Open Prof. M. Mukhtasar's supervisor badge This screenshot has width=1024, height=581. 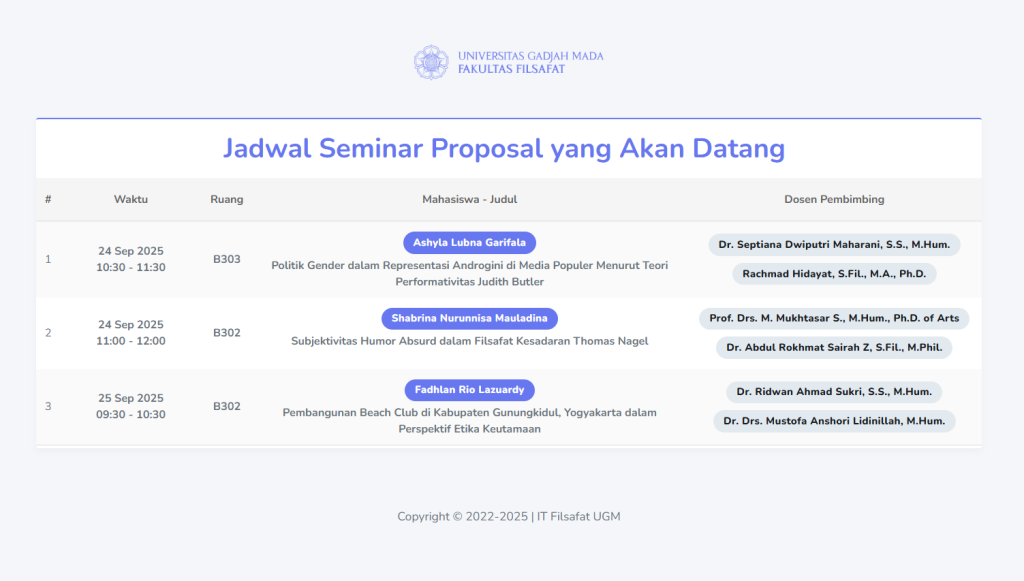click(x=834, y=318)
